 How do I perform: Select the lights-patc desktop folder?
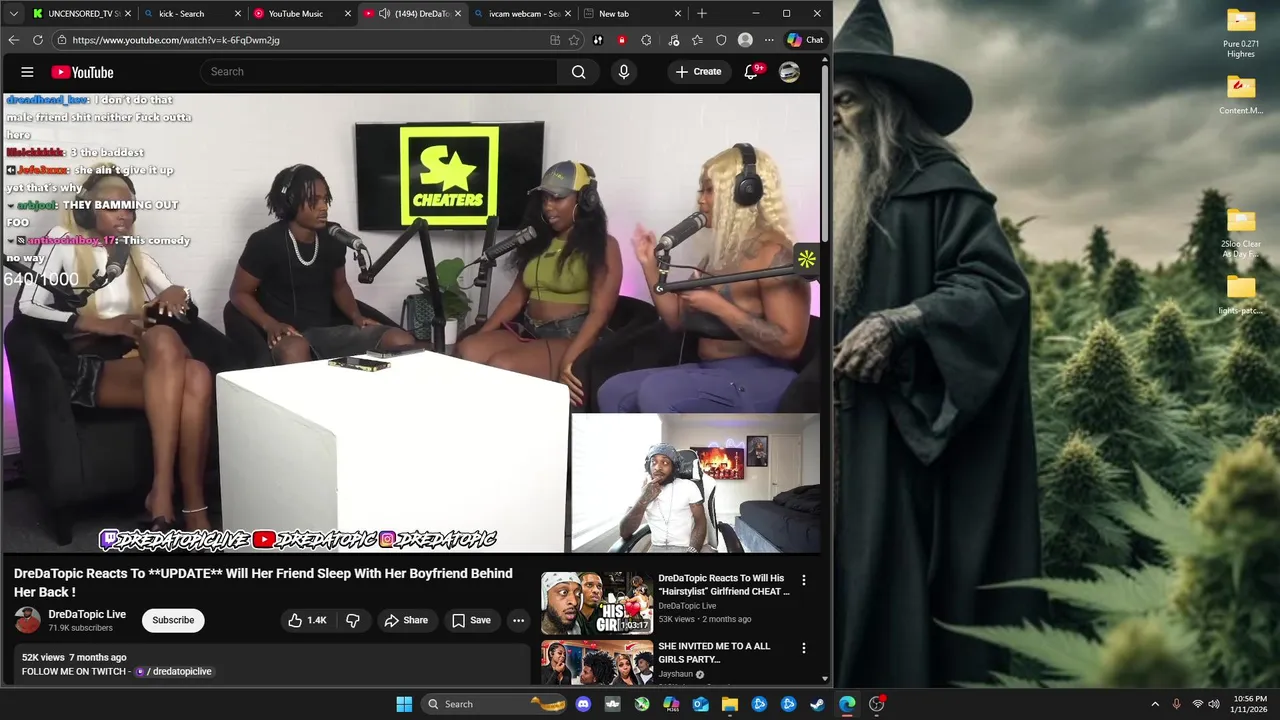click(1241, 296)
